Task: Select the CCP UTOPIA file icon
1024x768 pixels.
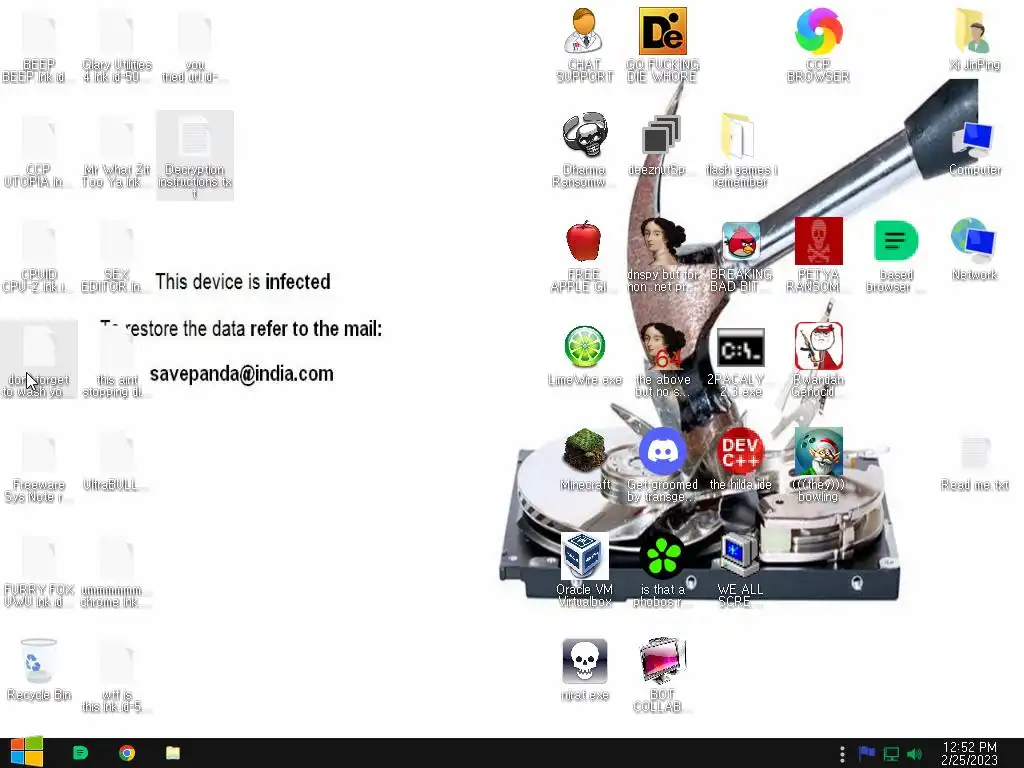Action: click(39, 152)
